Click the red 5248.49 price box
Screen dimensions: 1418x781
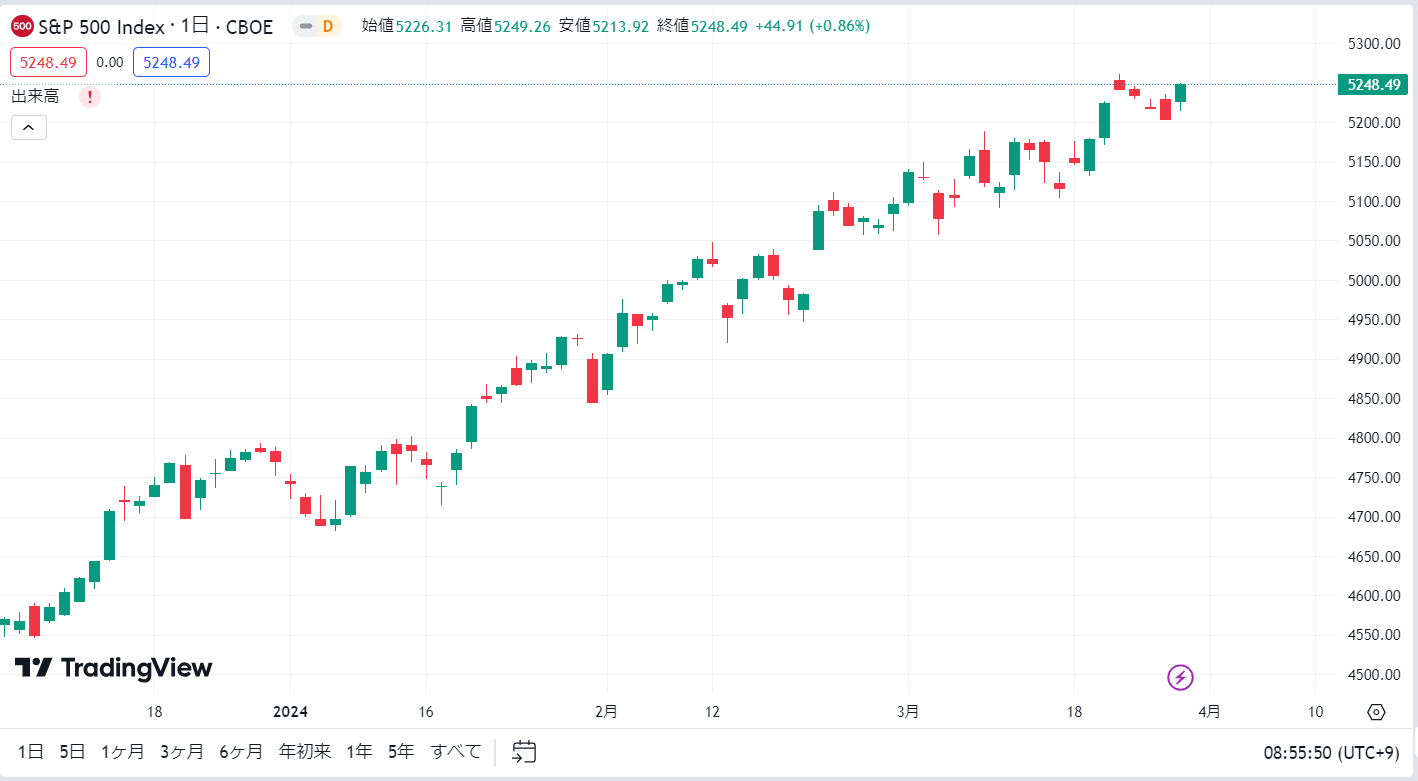pos(49,62)
